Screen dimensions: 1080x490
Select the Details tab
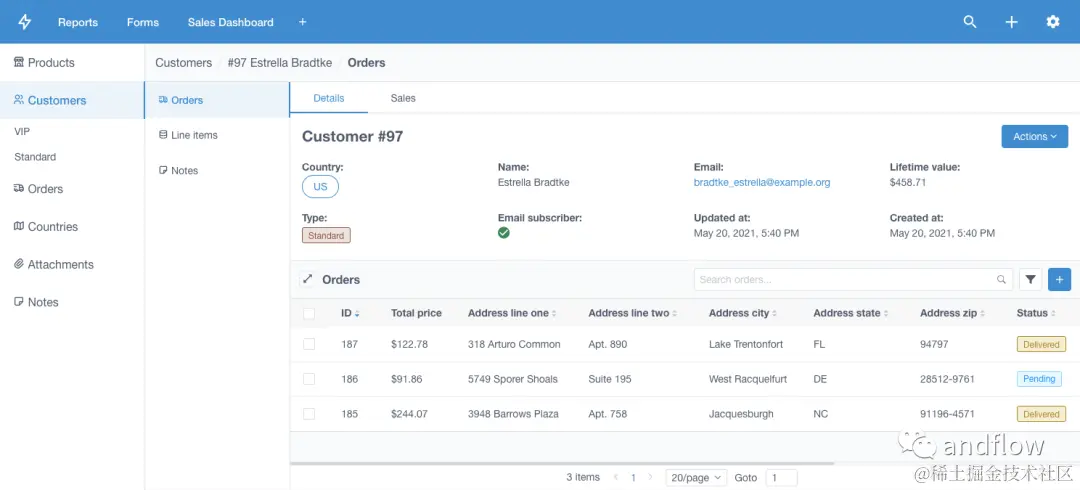point(329,98)
